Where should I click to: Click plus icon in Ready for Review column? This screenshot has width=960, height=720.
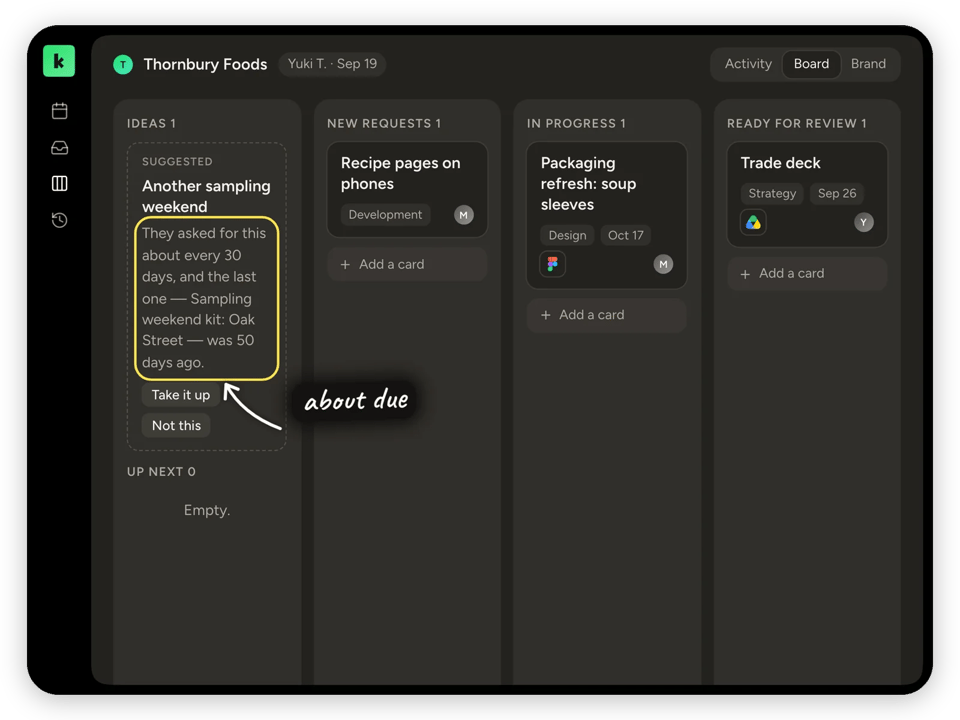point(745,274)
